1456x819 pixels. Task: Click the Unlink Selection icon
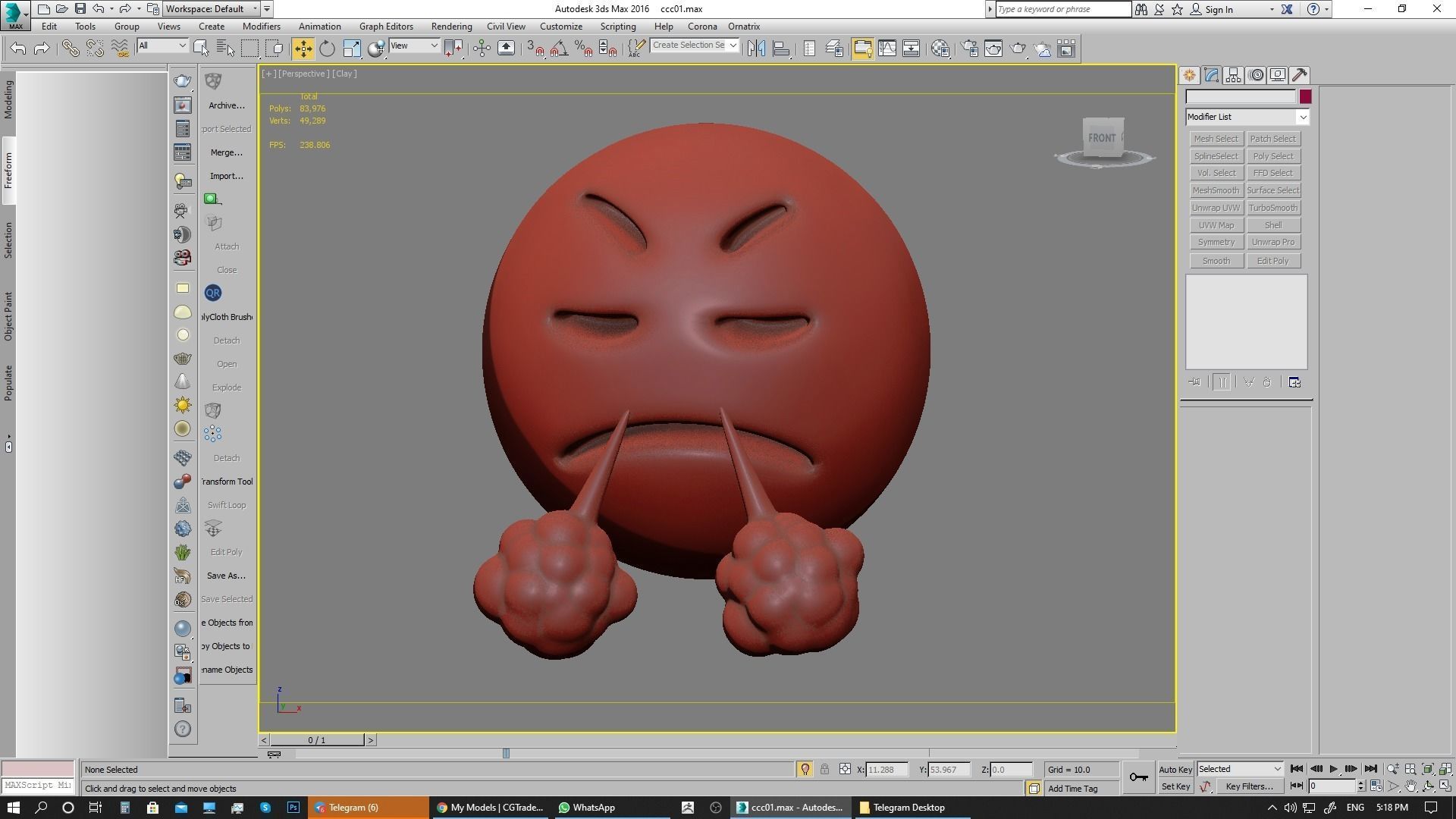pyautogui.click(x=95, y=49)
